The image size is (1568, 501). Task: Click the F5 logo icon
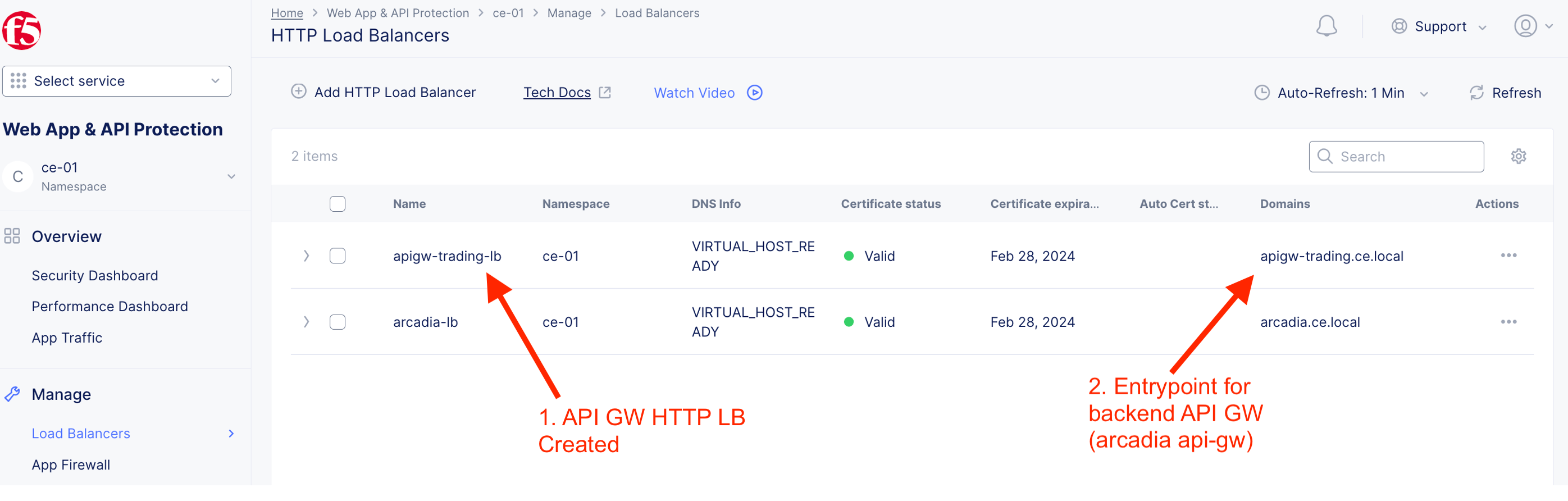22,30
